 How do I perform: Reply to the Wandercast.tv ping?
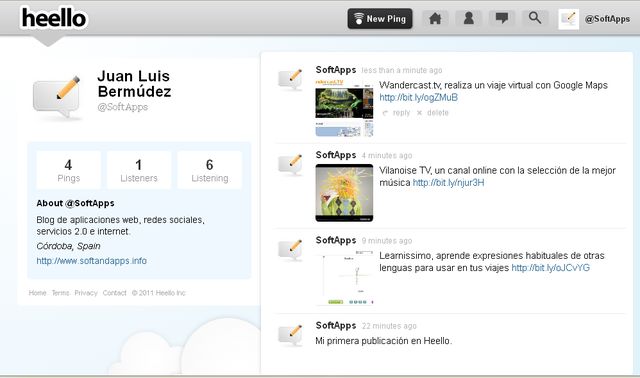[x=396, y=113]
